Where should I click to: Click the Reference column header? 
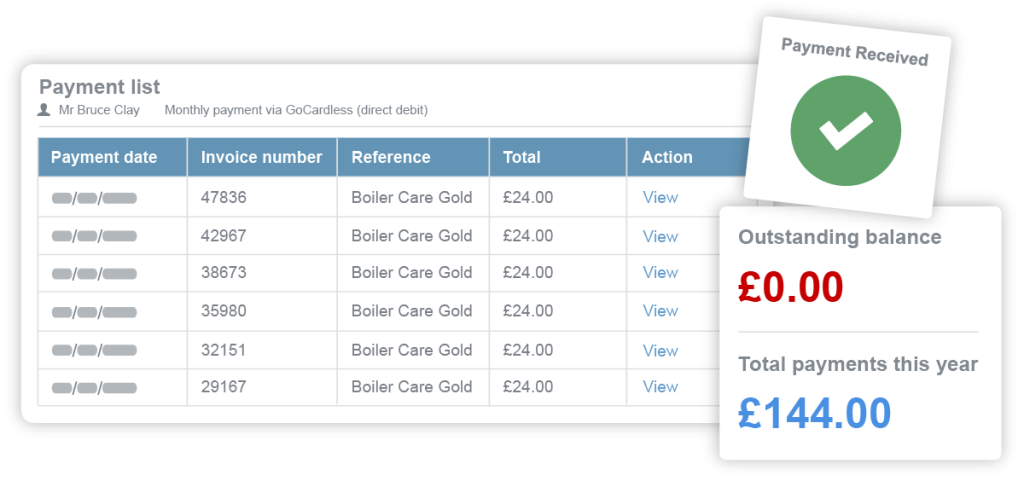(391, 157)
